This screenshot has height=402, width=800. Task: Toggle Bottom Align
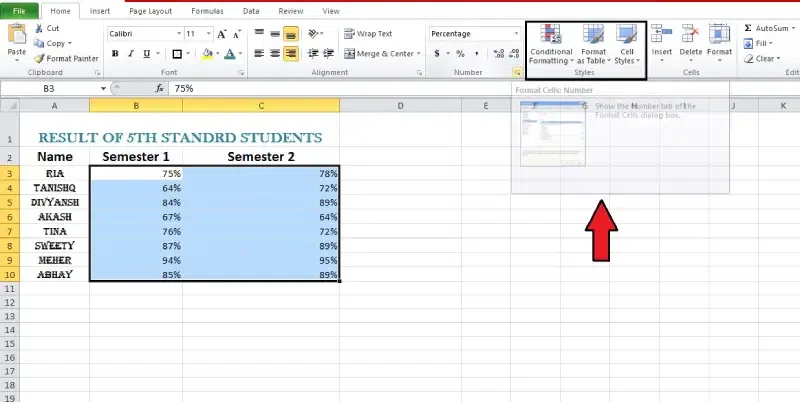click(291, 34)
